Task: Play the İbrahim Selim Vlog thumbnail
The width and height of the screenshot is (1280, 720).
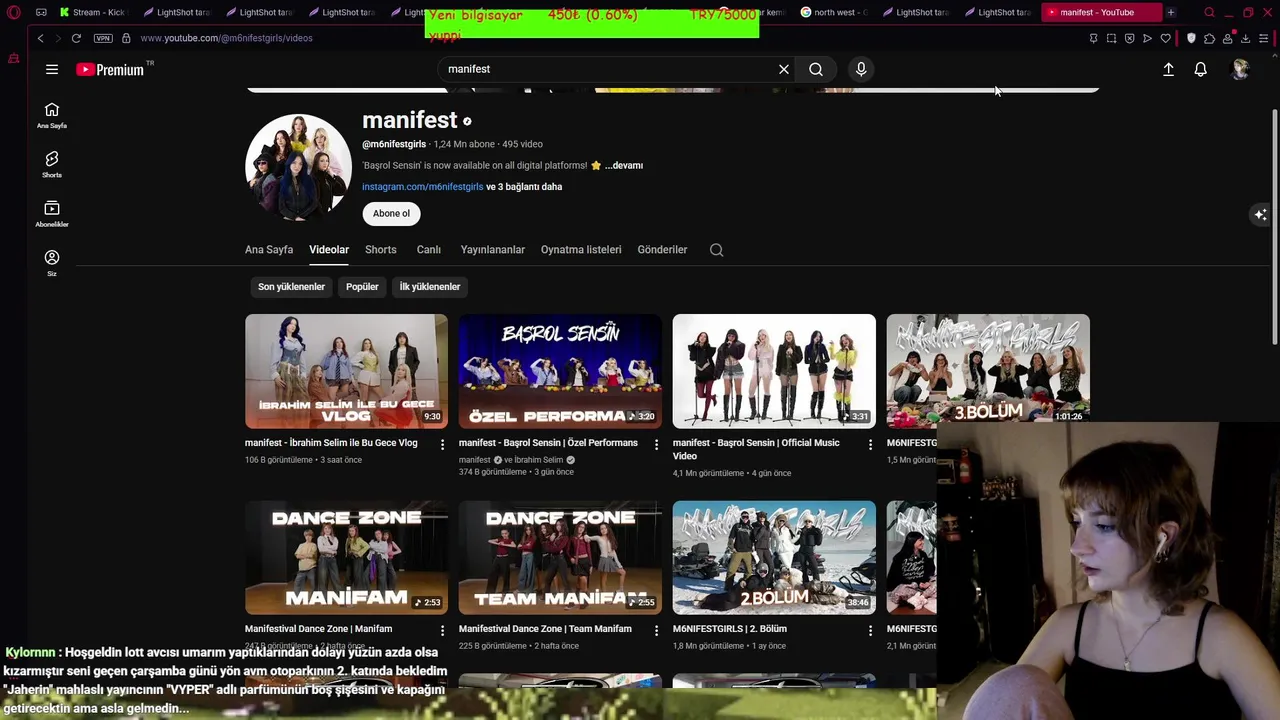Action: 346,371
